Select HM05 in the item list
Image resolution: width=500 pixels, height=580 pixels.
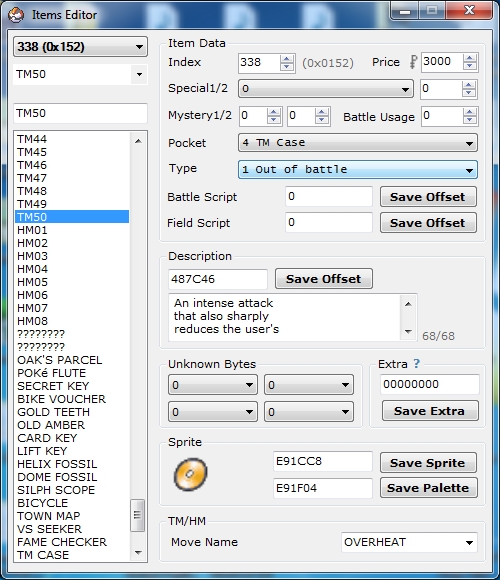(x=72, y=282)
